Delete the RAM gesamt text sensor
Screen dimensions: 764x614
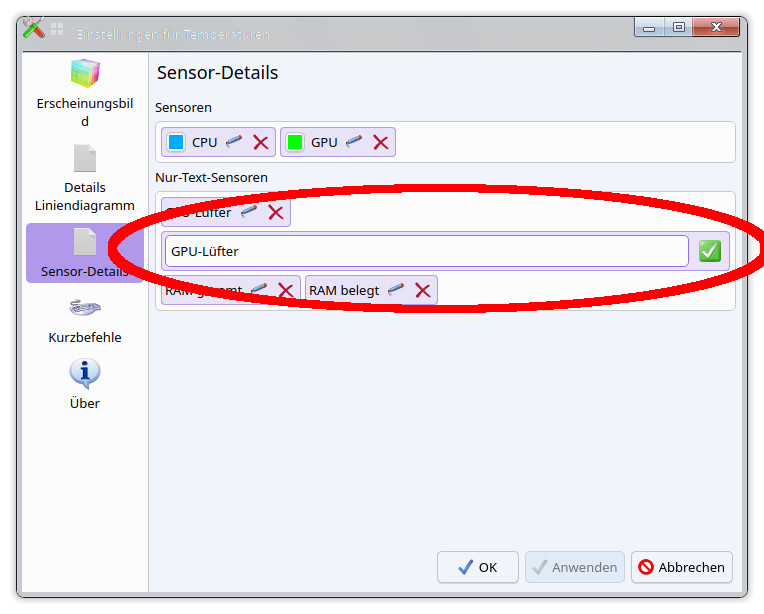point(285,290)
